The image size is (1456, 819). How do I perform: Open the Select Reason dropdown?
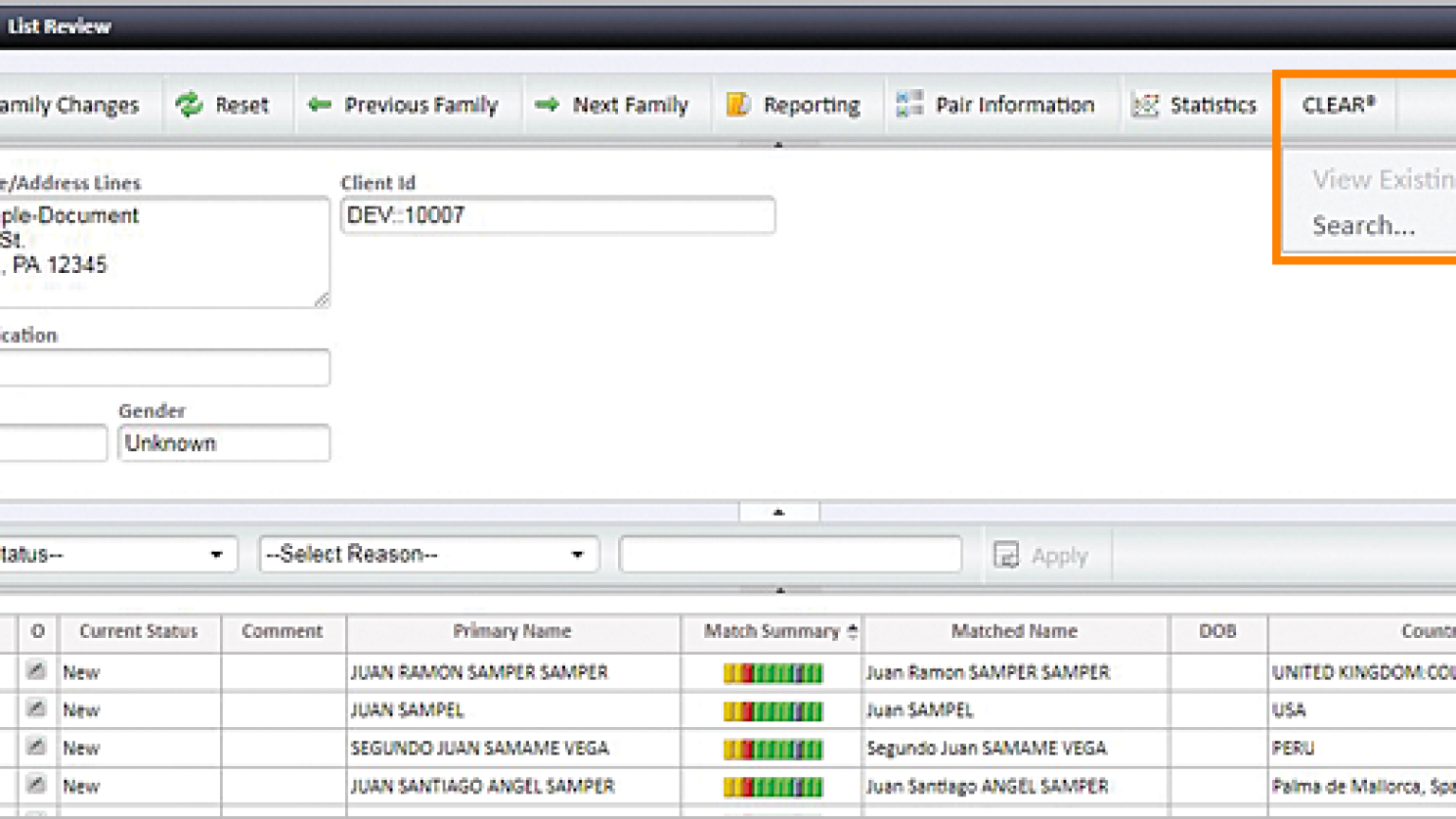click(x=428, y=555)
